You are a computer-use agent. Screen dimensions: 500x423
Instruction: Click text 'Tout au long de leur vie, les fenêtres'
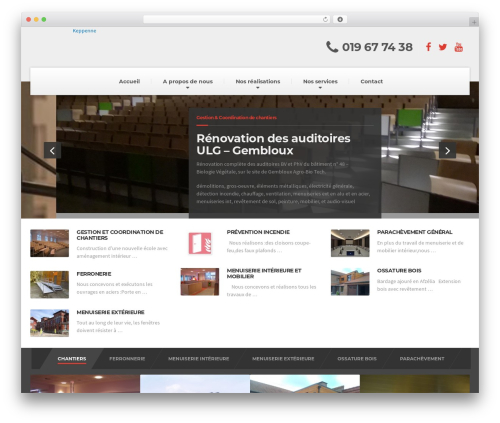pyautogui.click(x=118, y=323)
